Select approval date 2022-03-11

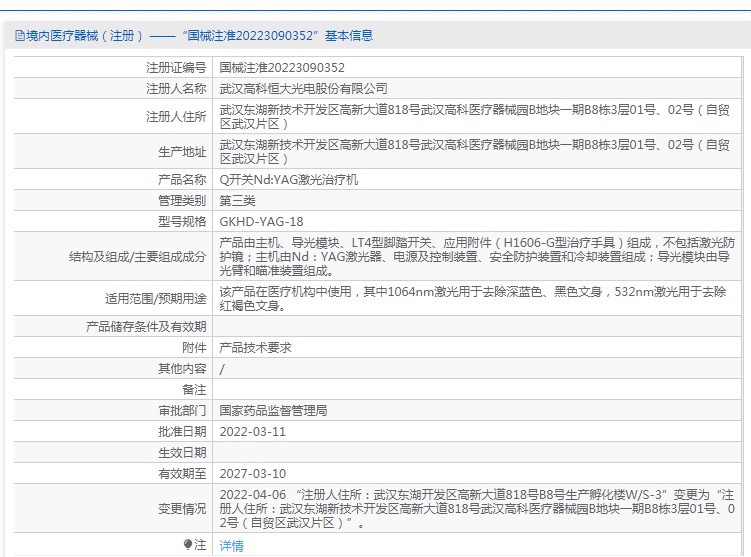(x=252, y=432)
